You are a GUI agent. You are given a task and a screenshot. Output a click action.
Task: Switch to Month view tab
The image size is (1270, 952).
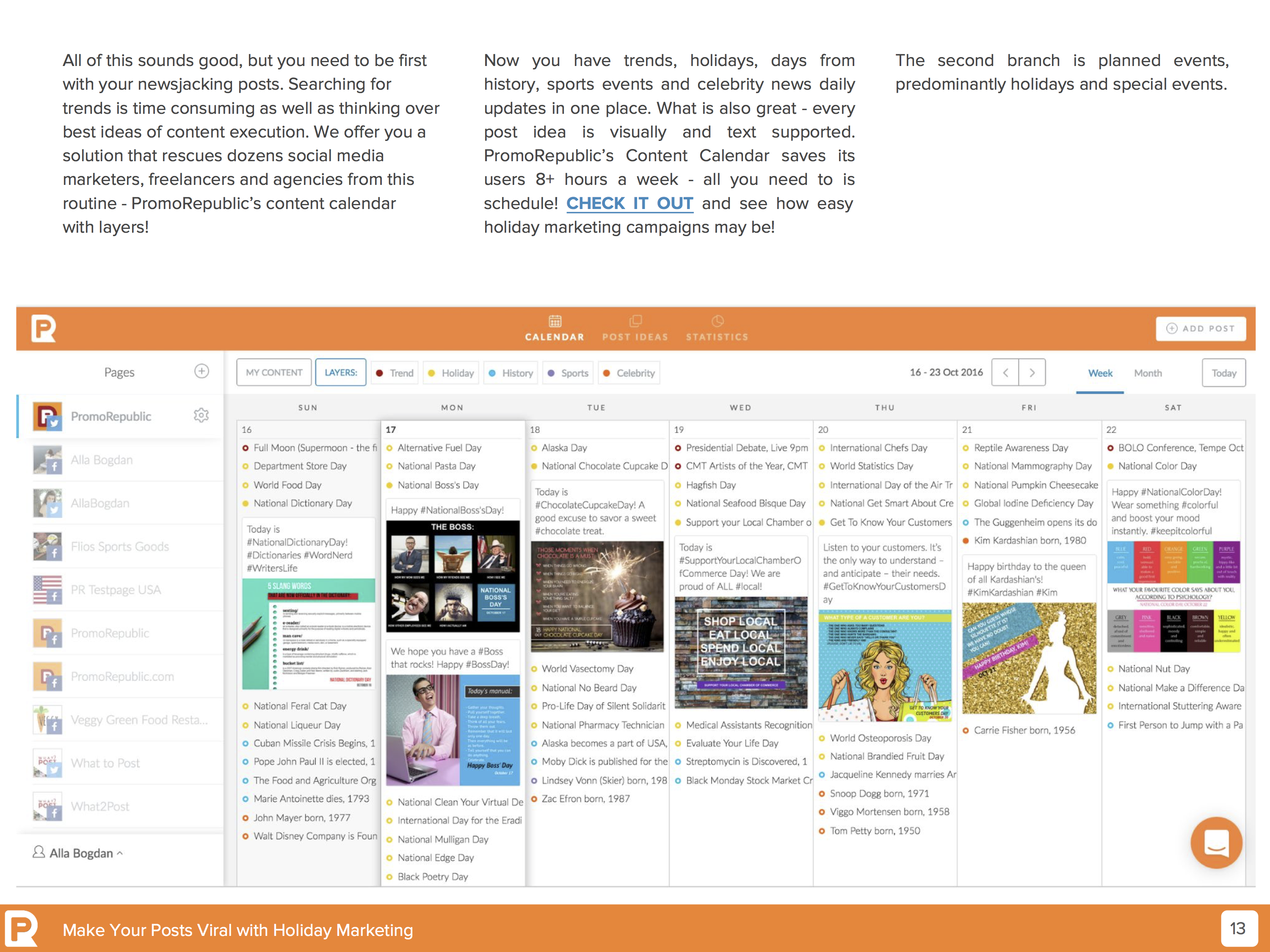click(1147, 373)
